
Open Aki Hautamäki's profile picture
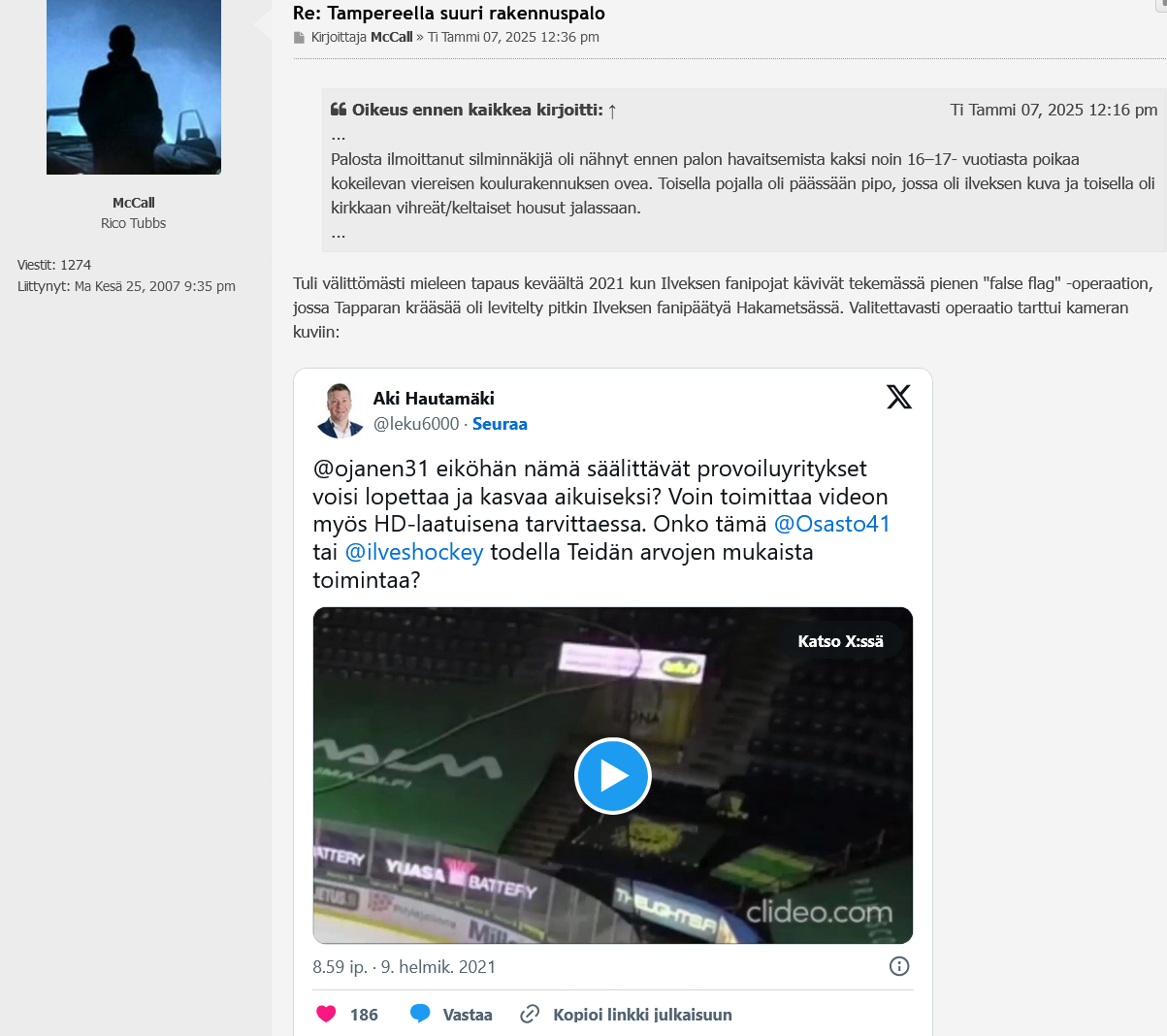[340, 410]
